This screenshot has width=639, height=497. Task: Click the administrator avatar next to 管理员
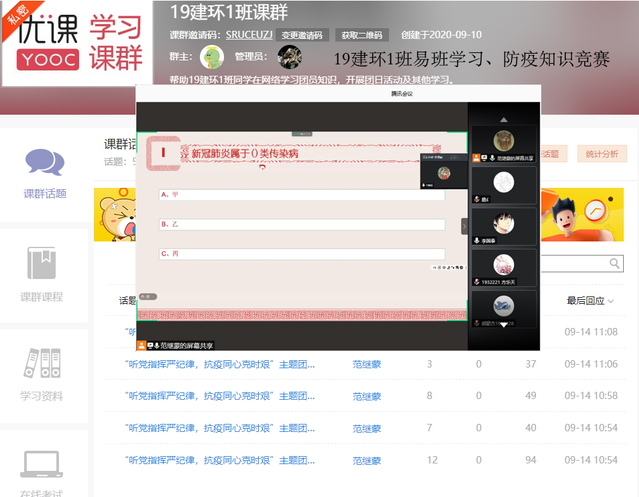click(289, 57)
